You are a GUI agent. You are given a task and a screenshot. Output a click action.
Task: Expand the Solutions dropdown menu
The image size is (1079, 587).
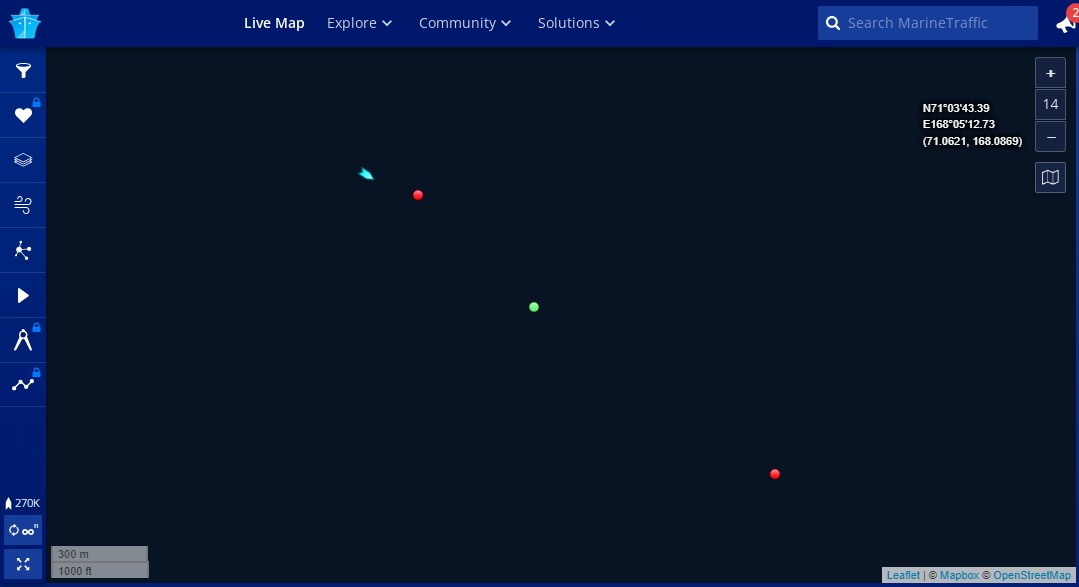576,23
